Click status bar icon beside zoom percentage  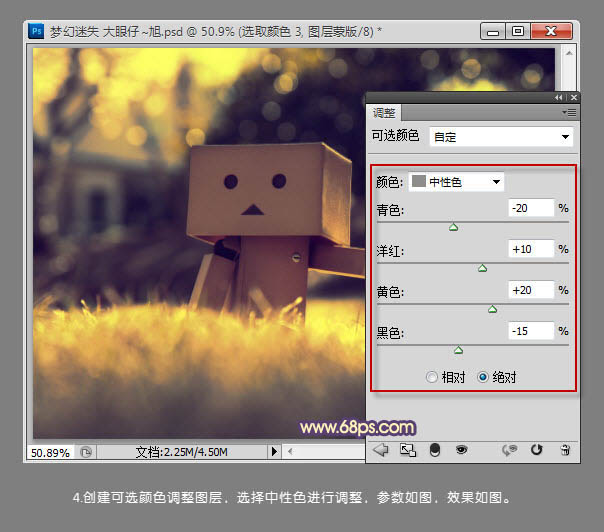(x=87, y=452)
